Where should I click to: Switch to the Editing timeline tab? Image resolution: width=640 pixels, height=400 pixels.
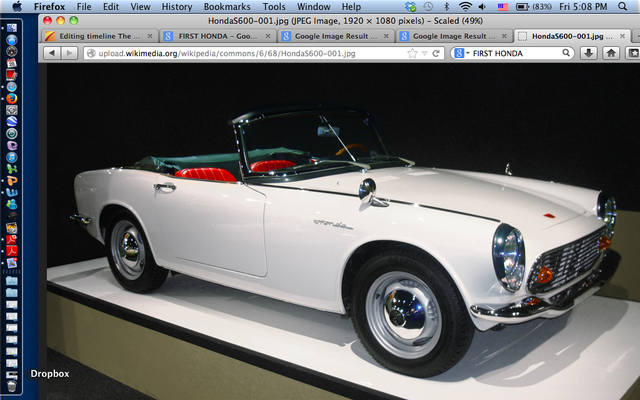point(100,36)
